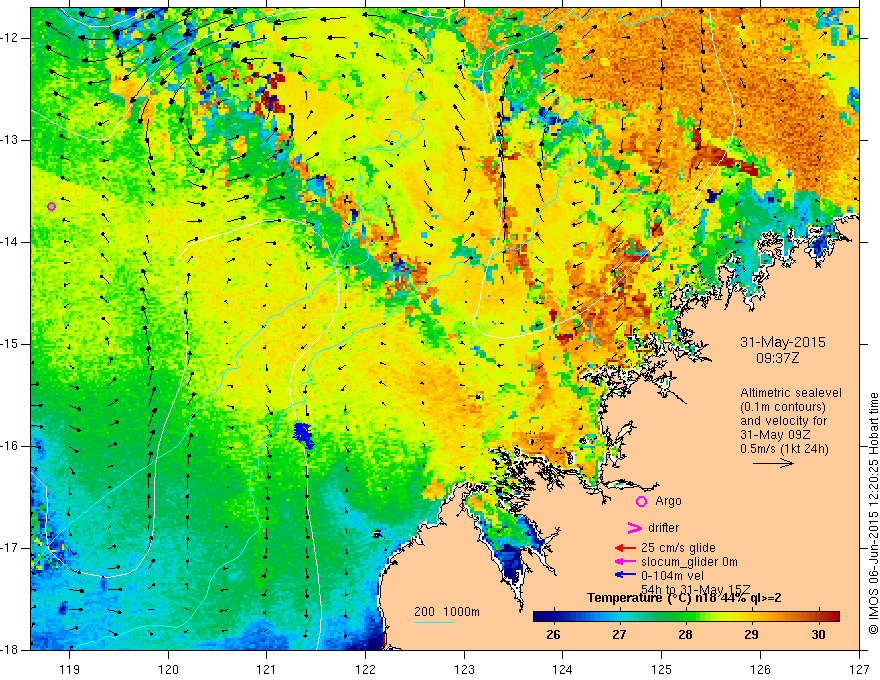Click the '28' colorbar tick label
This screenshot has height=680, width=880.
(x=685, y=635)
